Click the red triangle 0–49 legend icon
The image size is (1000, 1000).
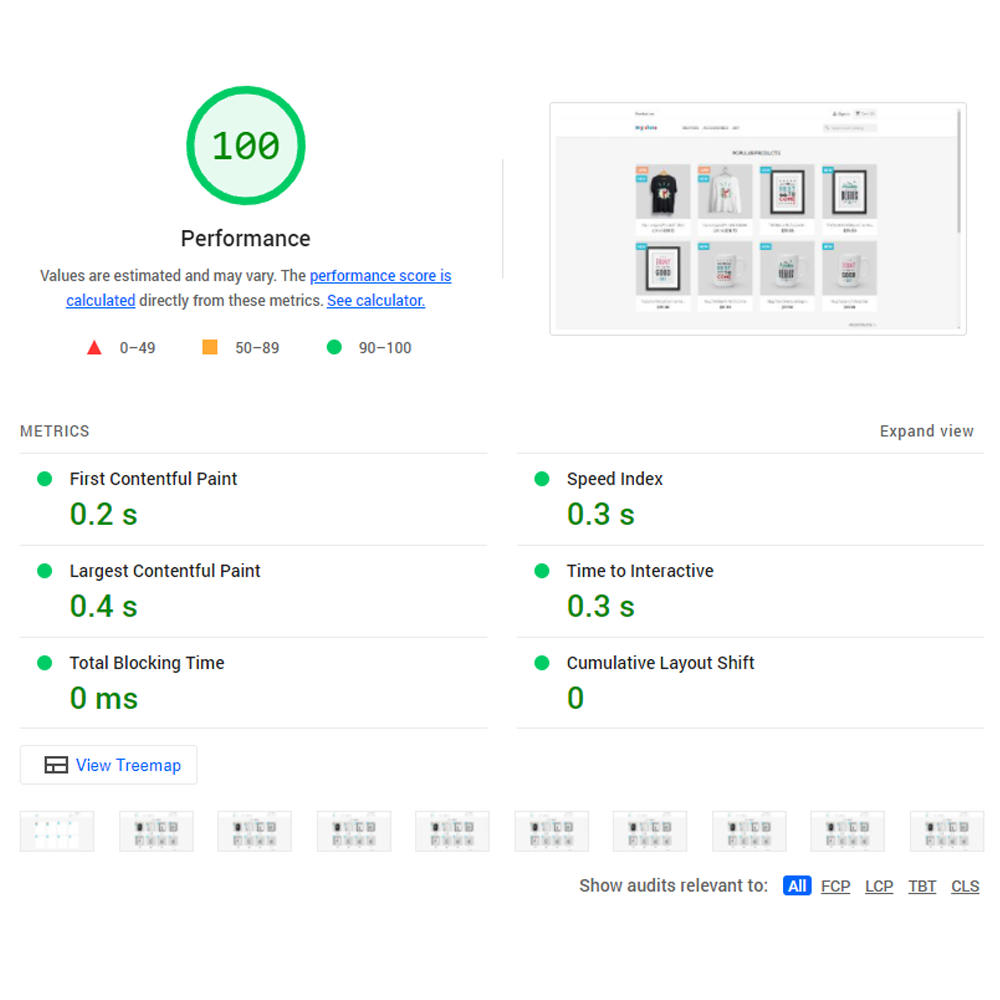point(94,348)
